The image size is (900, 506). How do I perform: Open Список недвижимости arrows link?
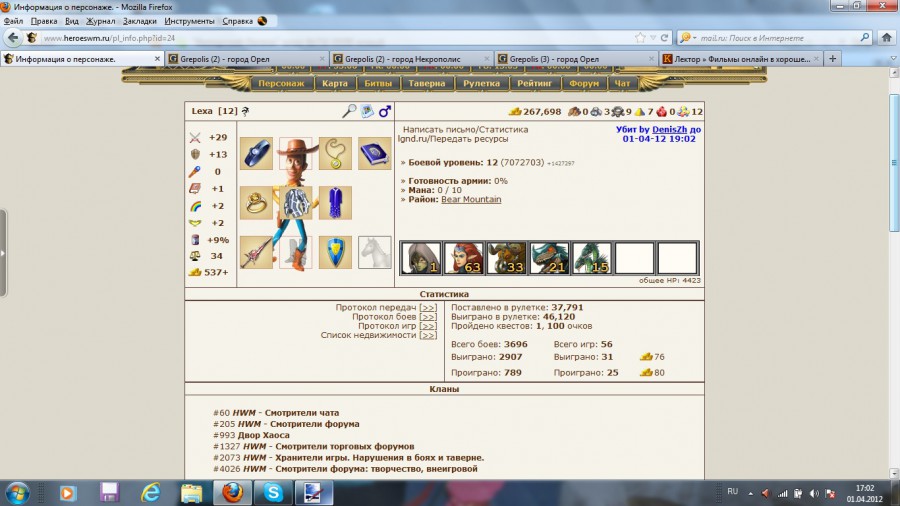pos(428,335)
